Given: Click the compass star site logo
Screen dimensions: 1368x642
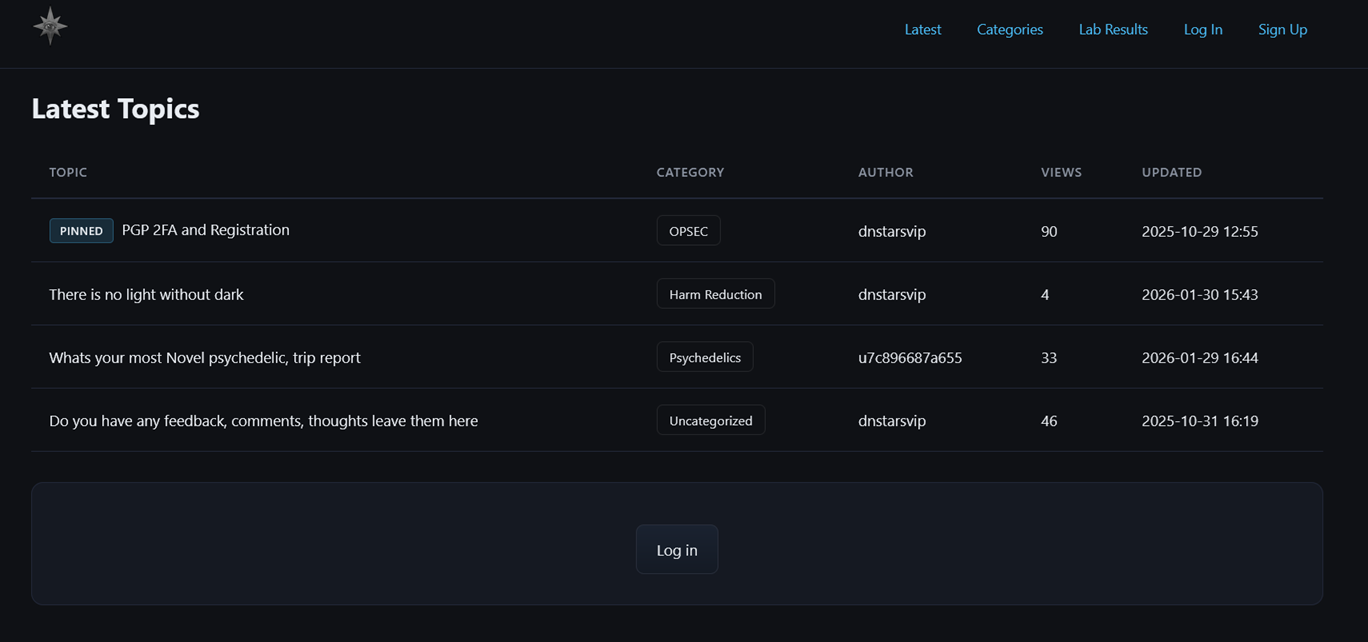Looking at the screenshot, I should coord(49,25).
